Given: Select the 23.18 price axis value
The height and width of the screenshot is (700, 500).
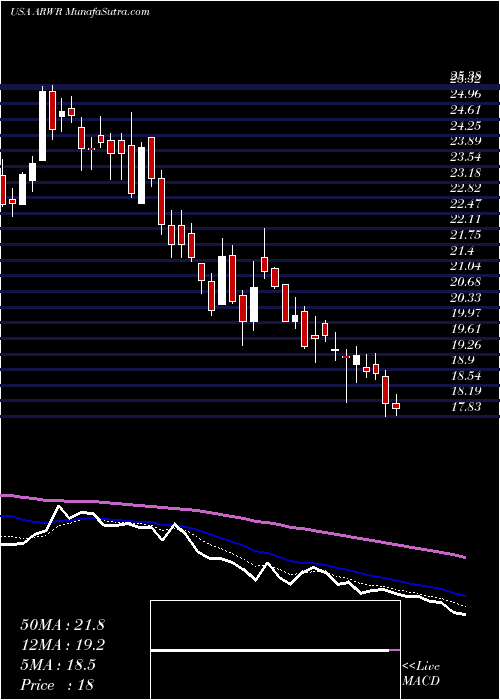Looking at the screenshot, I should 465,172.
